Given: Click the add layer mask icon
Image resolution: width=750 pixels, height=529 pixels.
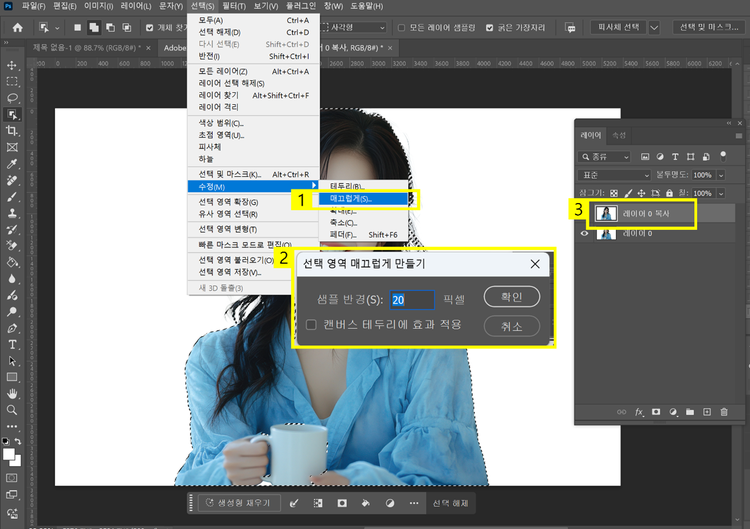Looking at the screenshot, I should pos(656,412).
